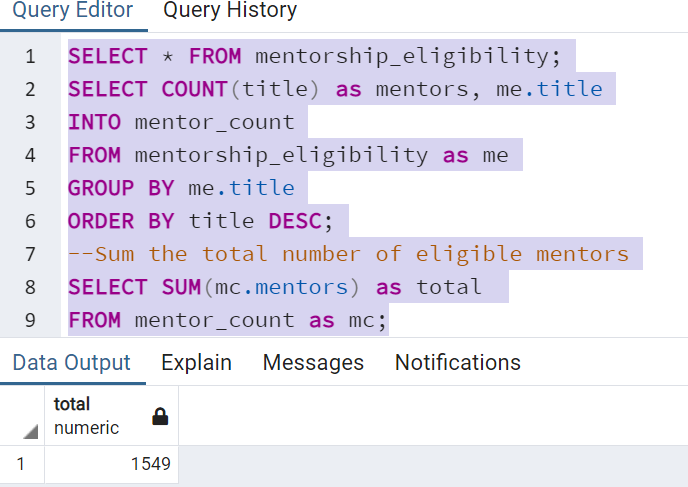Click 'mentor_count' on line 9
This screenshot has width=688, height=487.
(x=215, y=320)
